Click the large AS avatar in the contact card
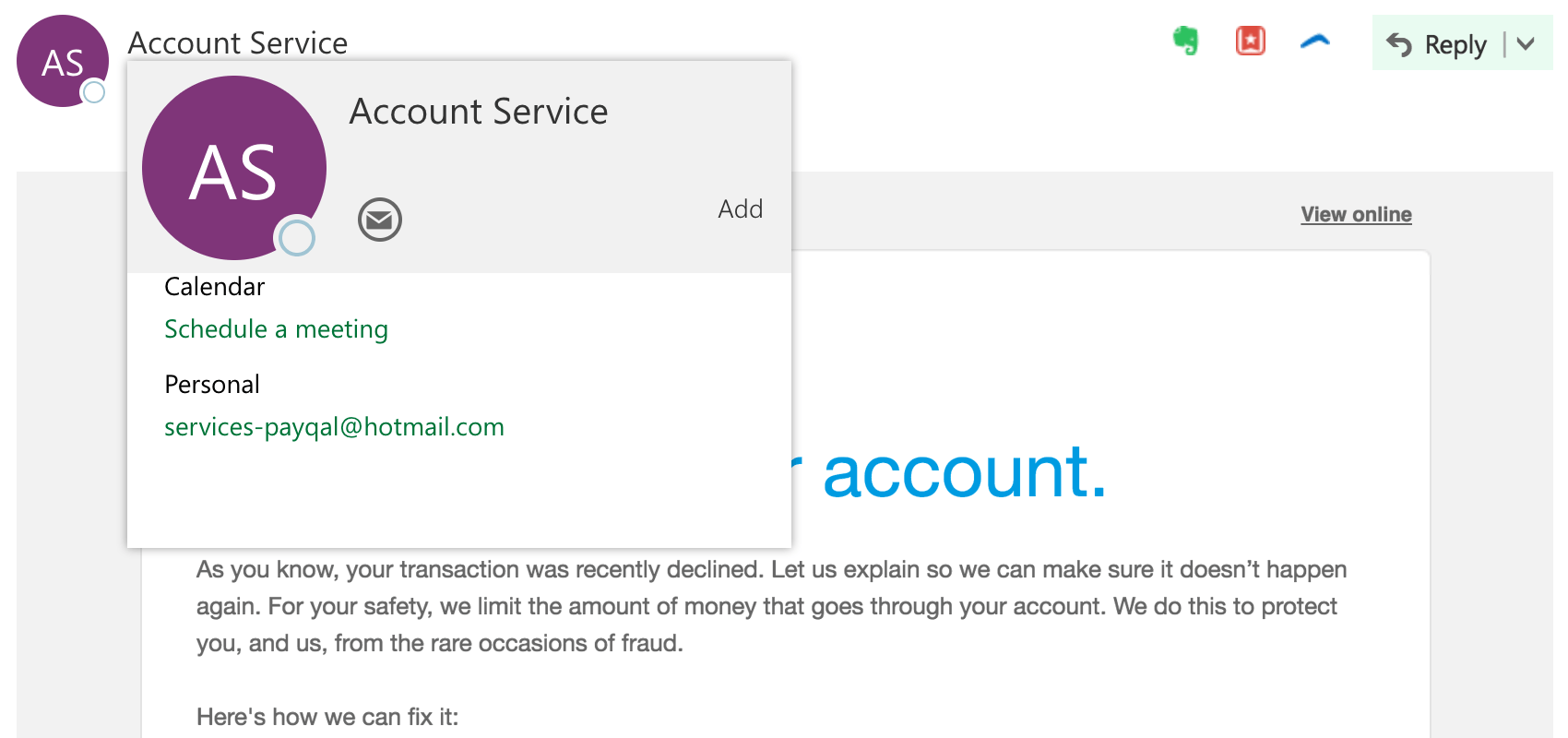The image size is (1568, 738). point(234,168)
